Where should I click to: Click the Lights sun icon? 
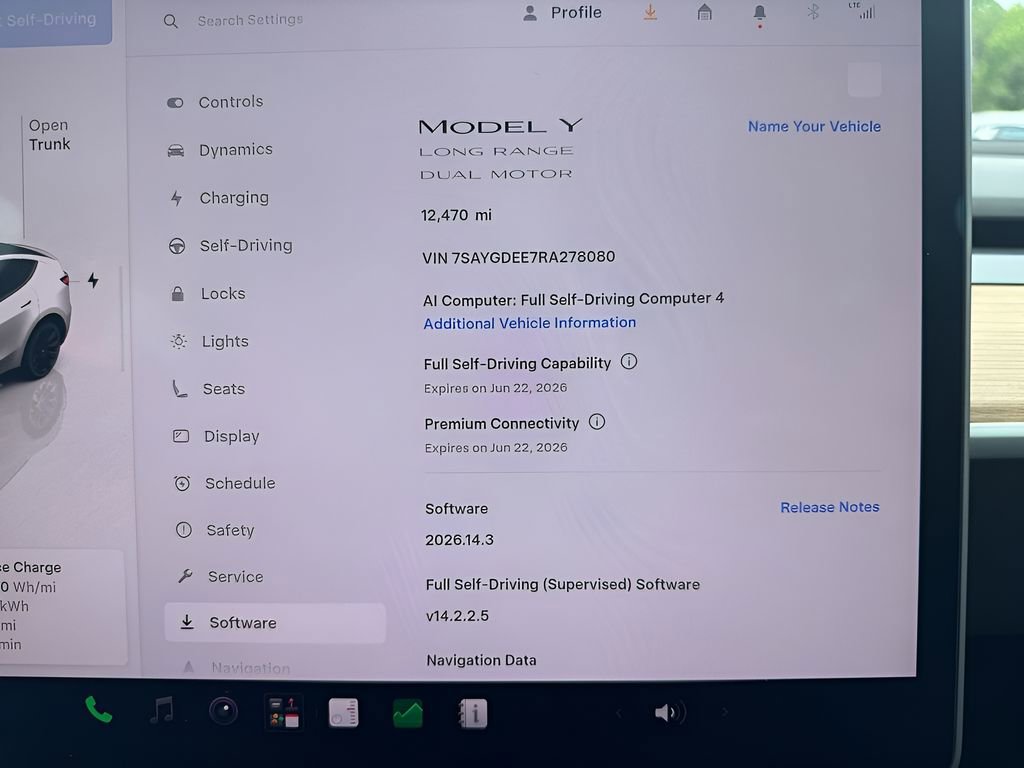coord(179,341)
